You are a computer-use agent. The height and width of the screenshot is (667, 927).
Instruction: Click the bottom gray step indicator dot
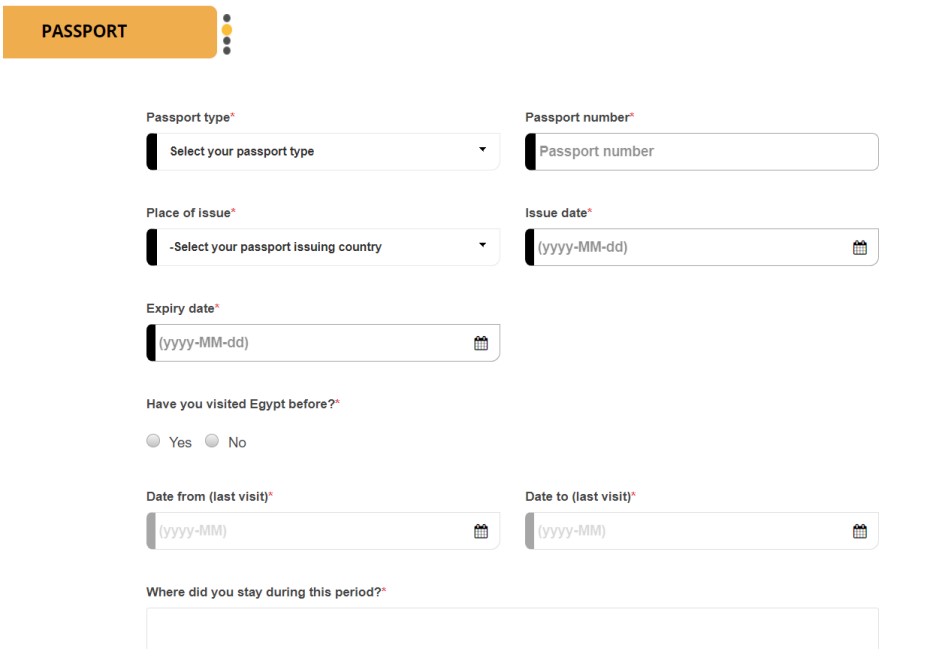click(226, 51)
